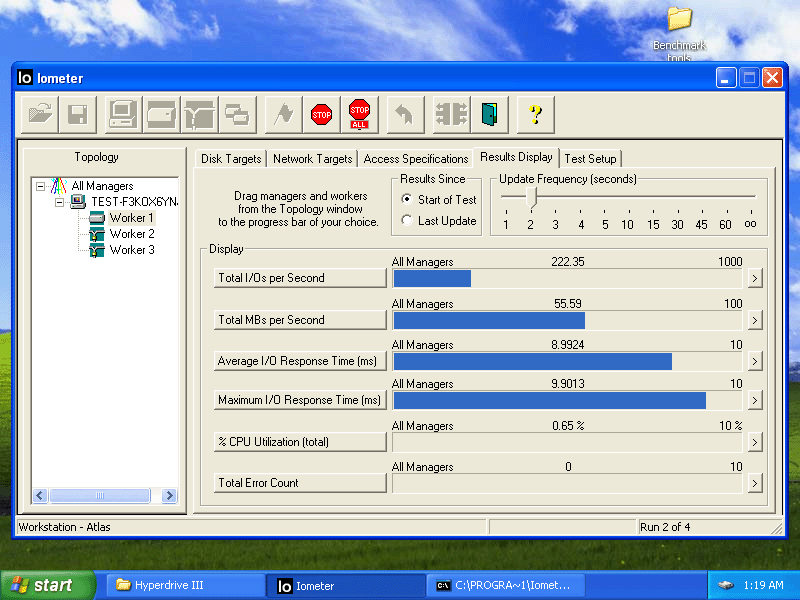800x600 pixels.
Task: Select the Results Display tab
Action: [516, 157]
